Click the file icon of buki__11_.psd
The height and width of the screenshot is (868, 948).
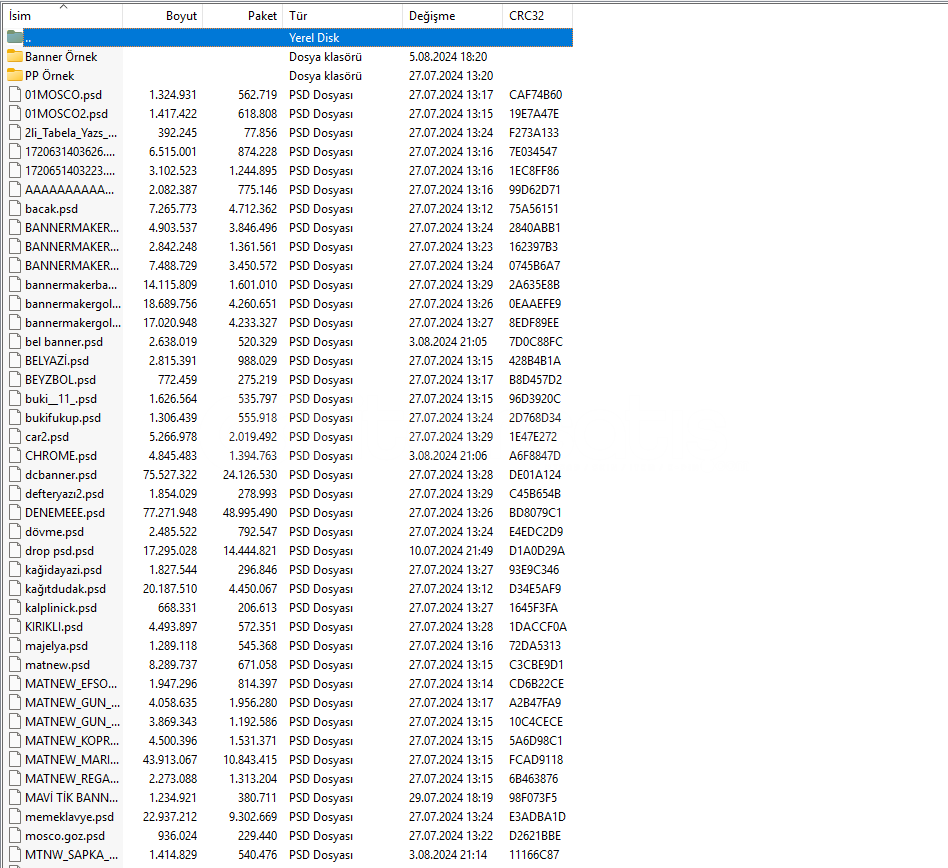(x=15, y=399)
